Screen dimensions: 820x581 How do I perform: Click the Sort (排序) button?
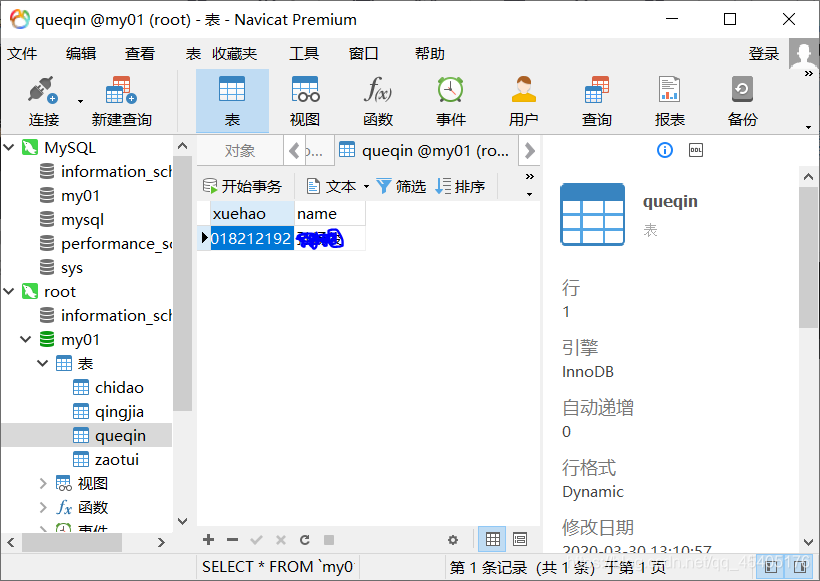click(460, 186)
